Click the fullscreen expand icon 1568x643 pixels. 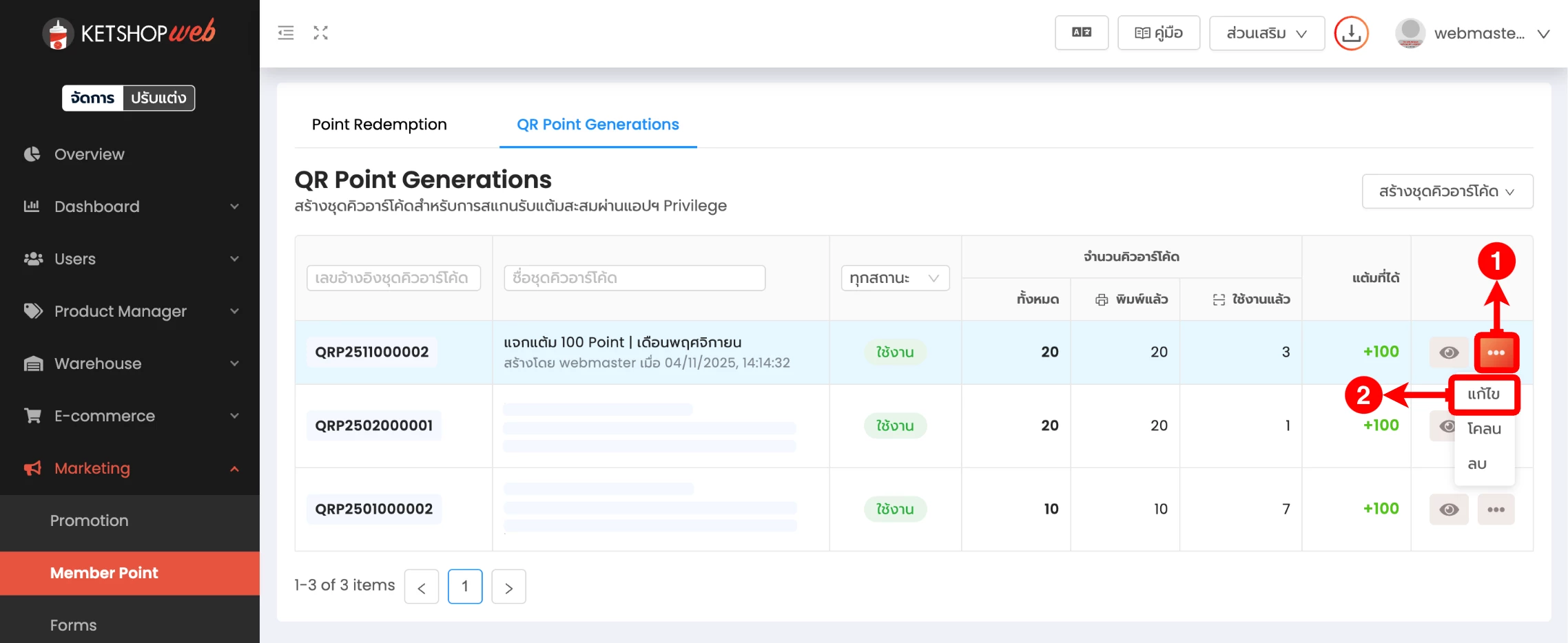[x=320, y=32]
